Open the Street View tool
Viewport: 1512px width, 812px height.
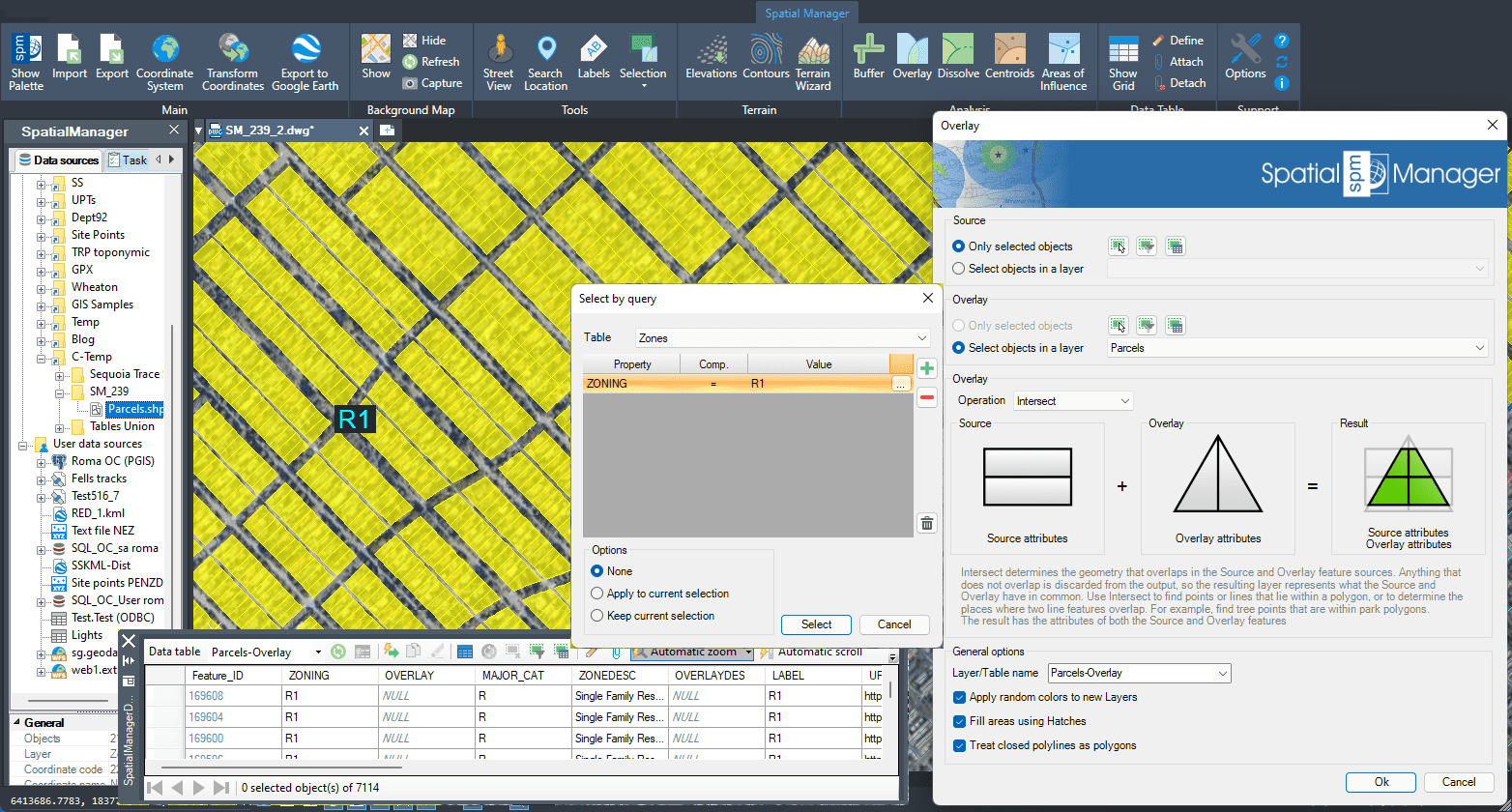499,62
